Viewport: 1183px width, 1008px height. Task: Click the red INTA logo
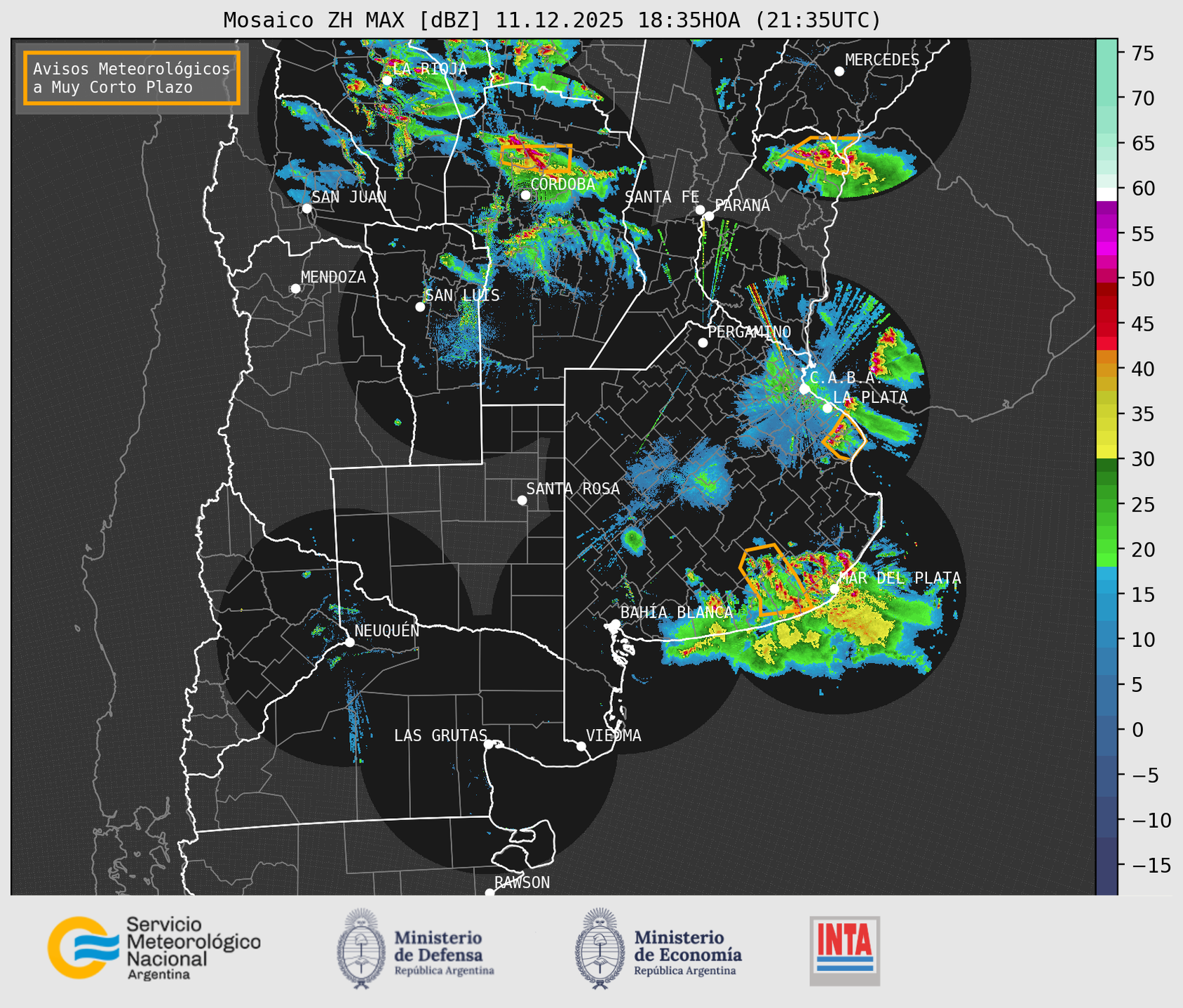(845, 951)
